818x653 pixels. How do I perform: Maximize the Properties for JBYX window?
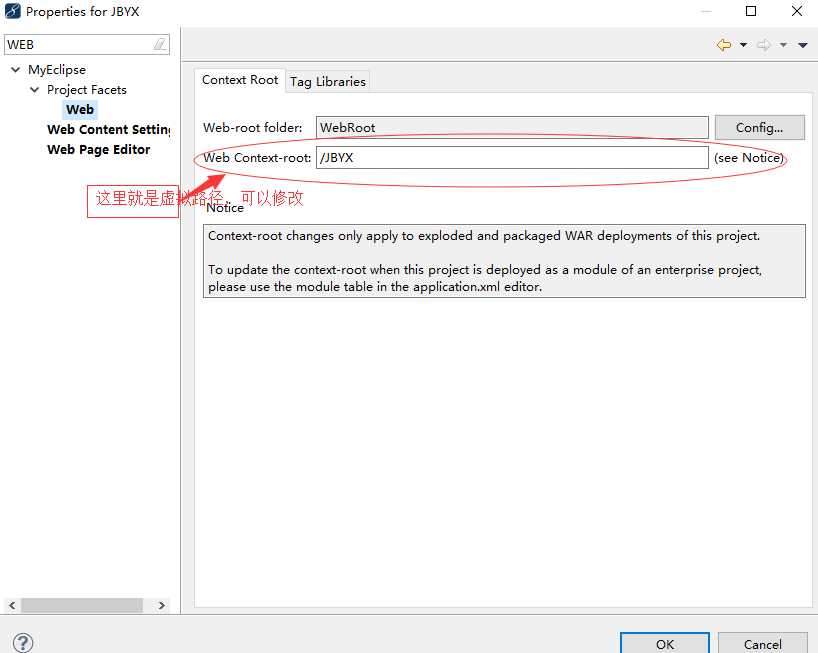[751, 11]
